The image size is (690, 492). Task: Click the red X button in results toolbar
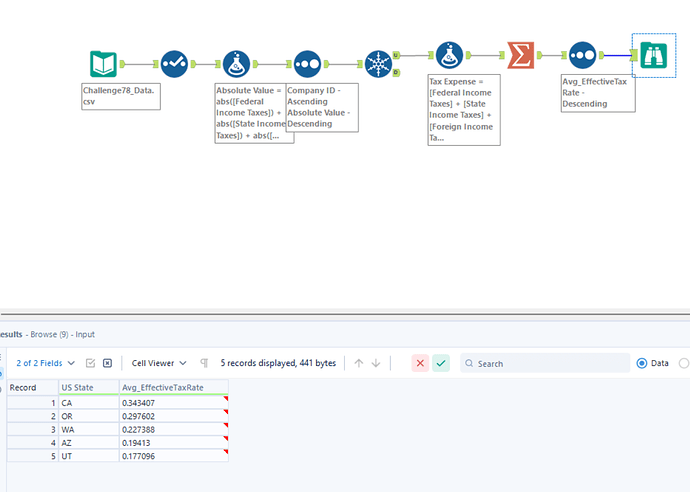point(420,363)
